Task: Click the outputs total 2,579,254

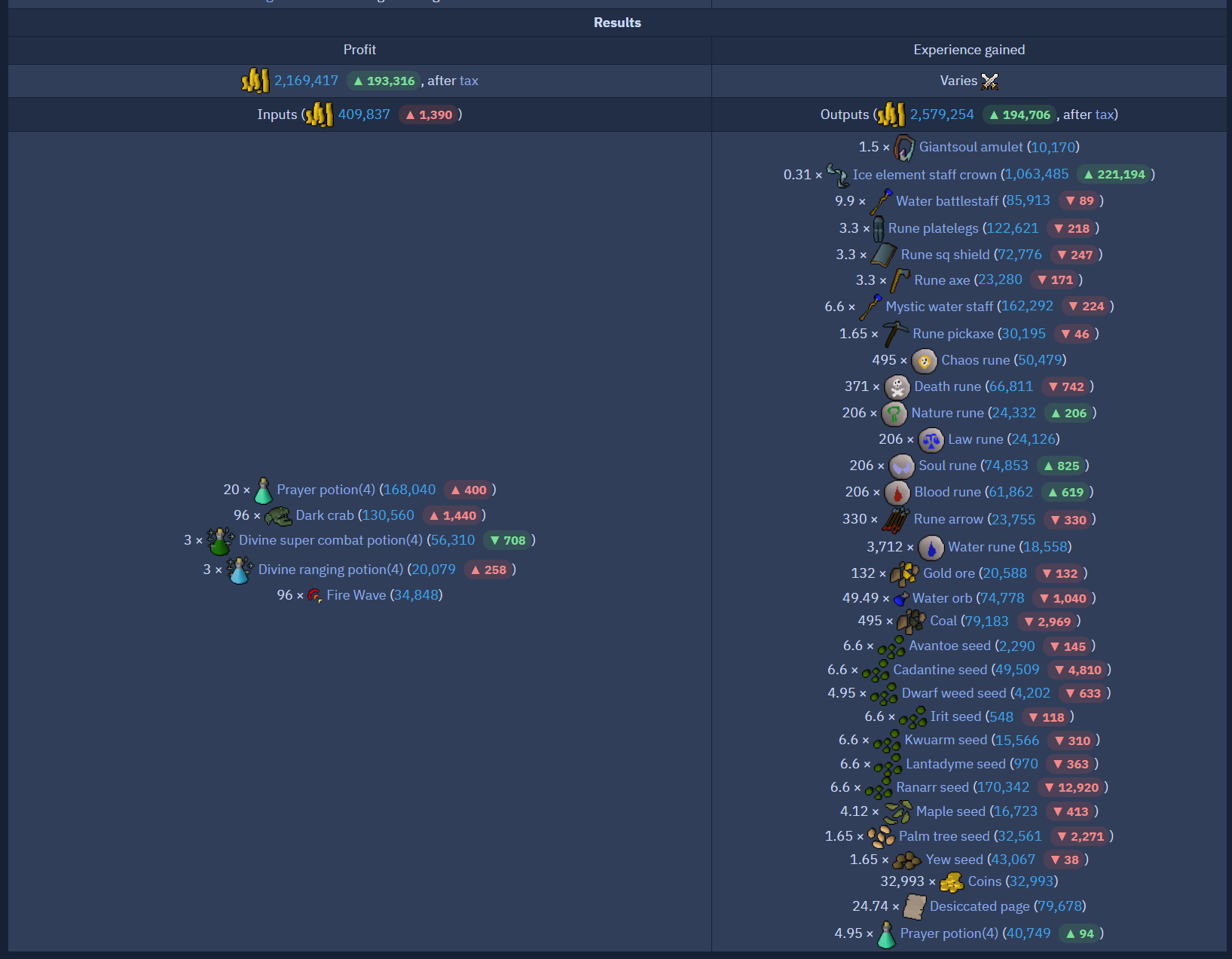Action: click(942, 115)
